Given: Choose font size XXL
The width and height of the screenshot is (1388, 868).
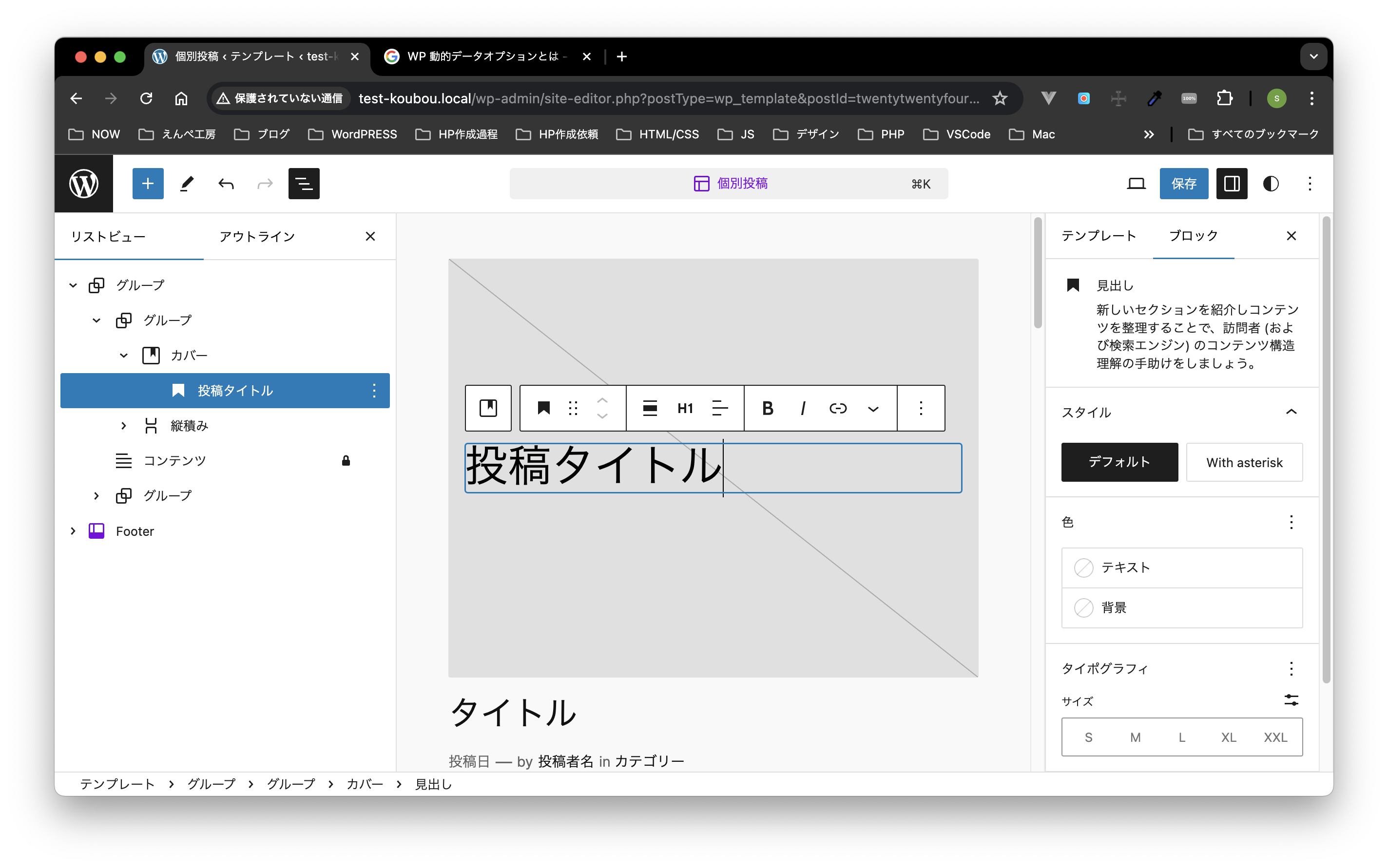Looking at the screenshot, I should [x=1275, y=737].
